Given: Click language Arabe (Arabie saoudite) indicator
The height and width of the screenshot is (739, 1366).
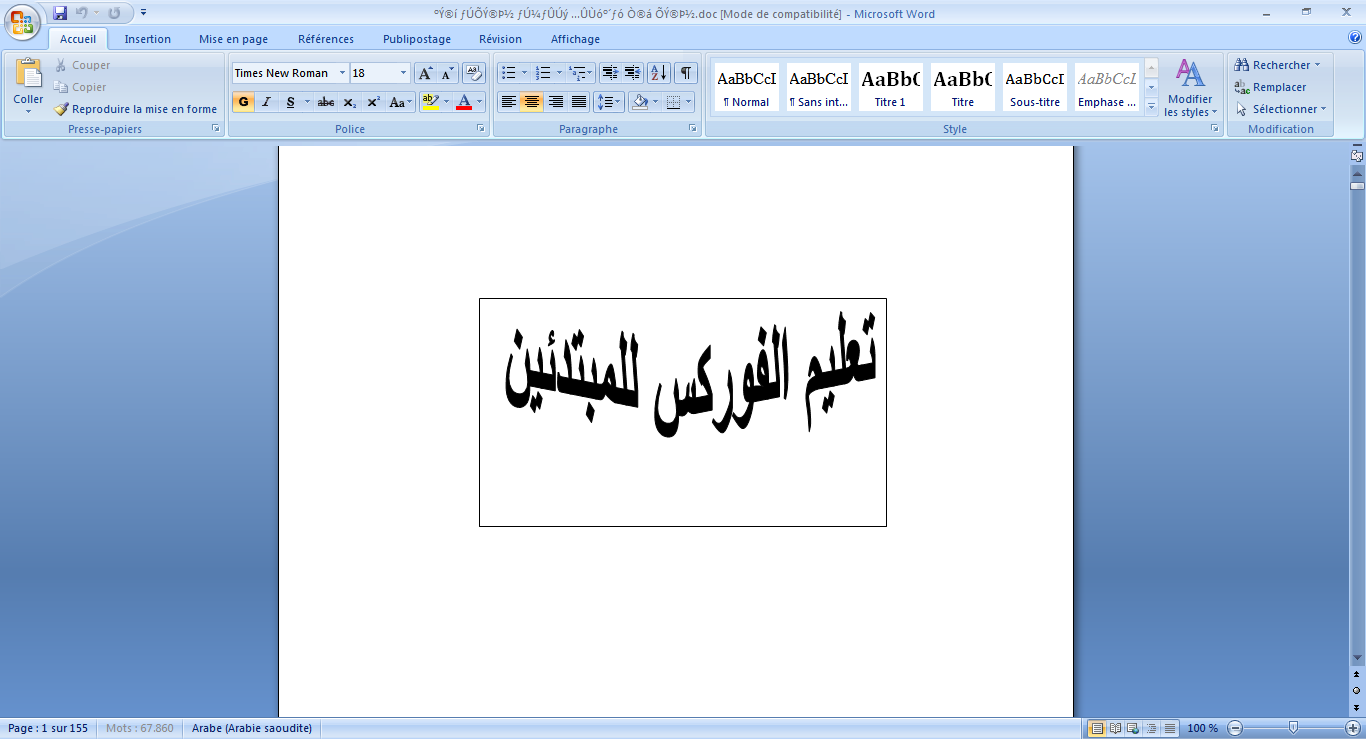Looking at the screenshot, I should [x=252, y=728].
